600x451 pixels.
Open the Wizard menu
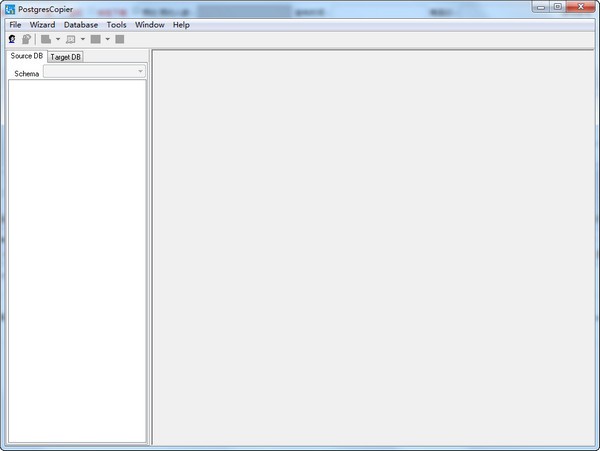[x=42, y=24]
